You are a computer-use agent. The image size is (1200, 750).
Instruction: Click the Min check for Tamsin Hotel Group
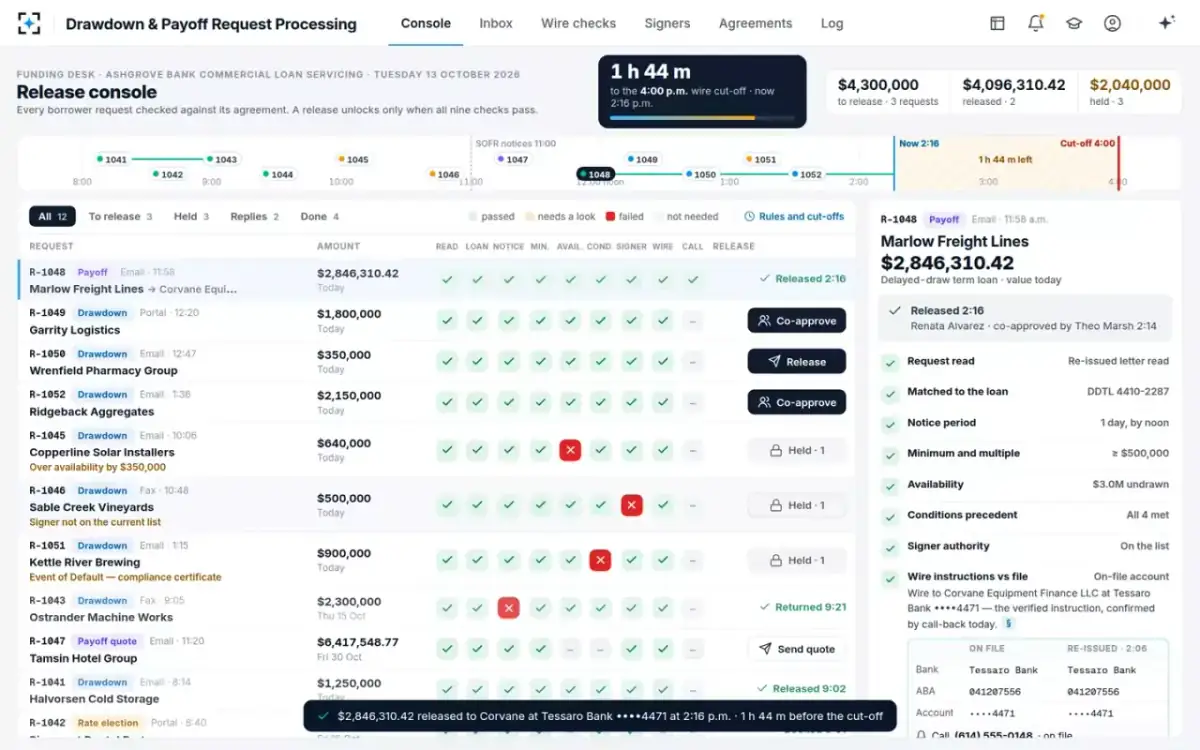[x=540, y=648]
